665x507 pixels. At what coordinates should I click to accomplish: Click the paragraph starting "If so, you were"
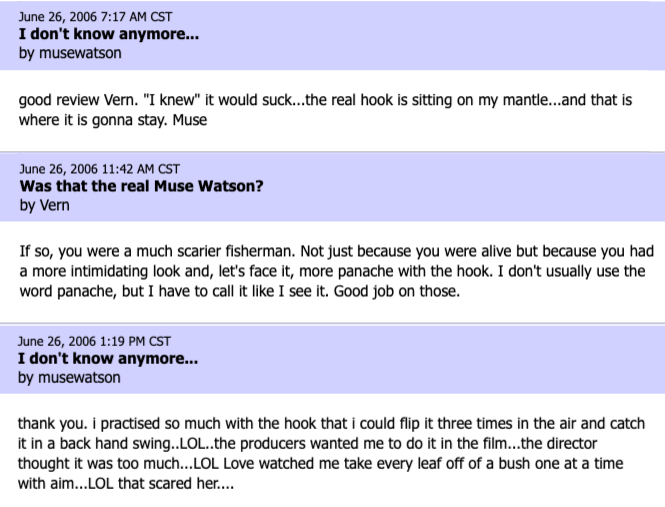pos(337,271)
